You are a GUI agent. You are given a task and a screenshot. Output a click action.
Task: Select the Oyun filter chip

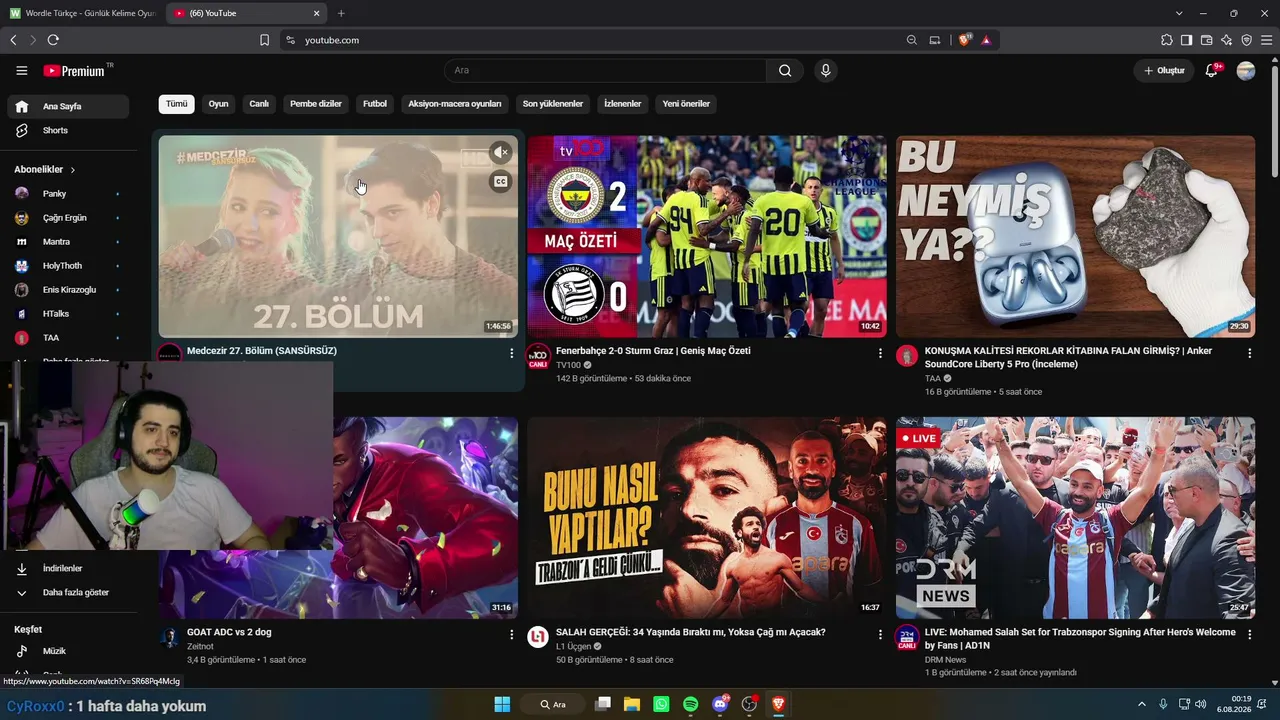tap(218, 104)
